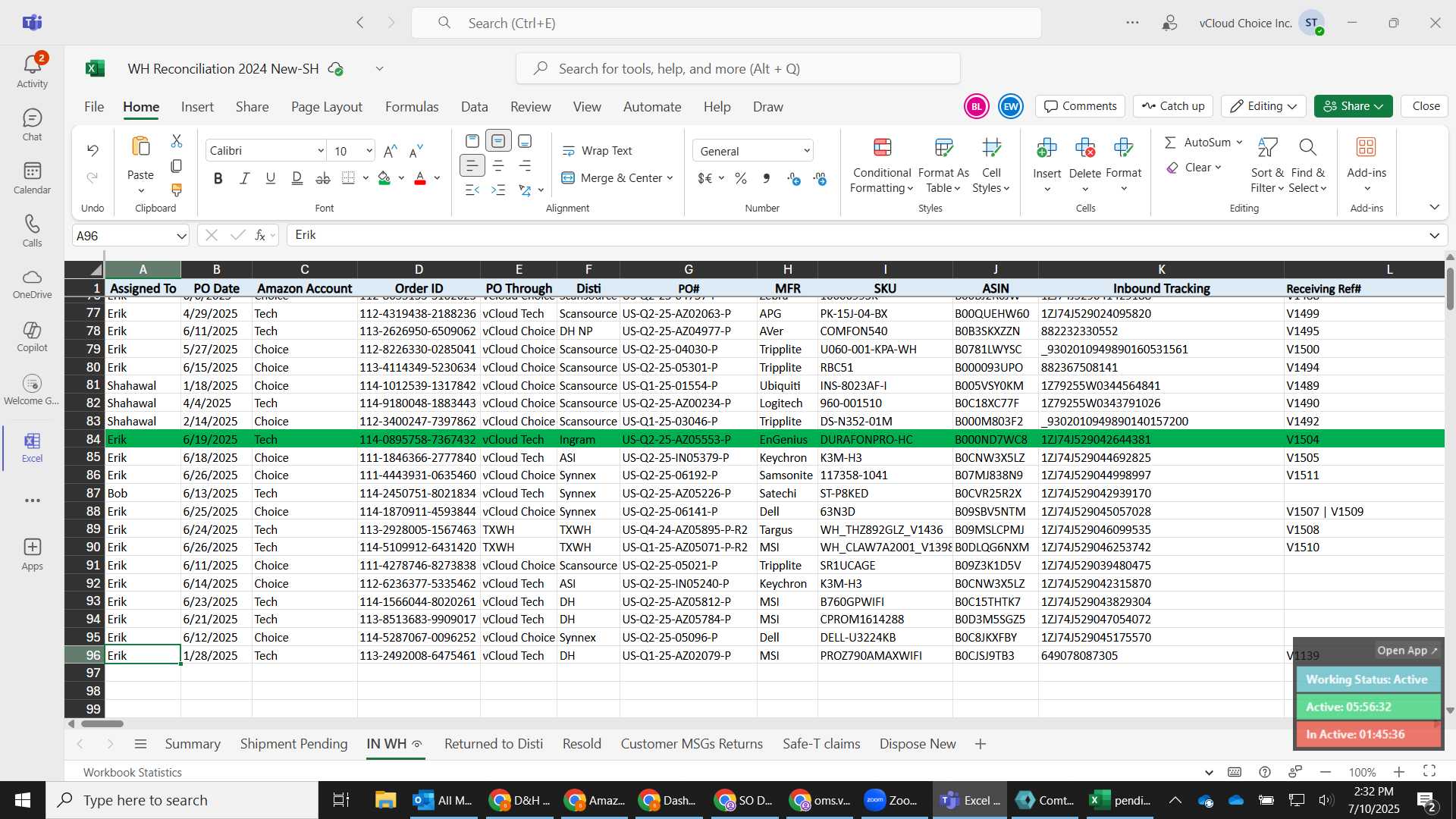The image size is (1456, 819).
Task: Click the green Share button
Action: (1354, 106)
